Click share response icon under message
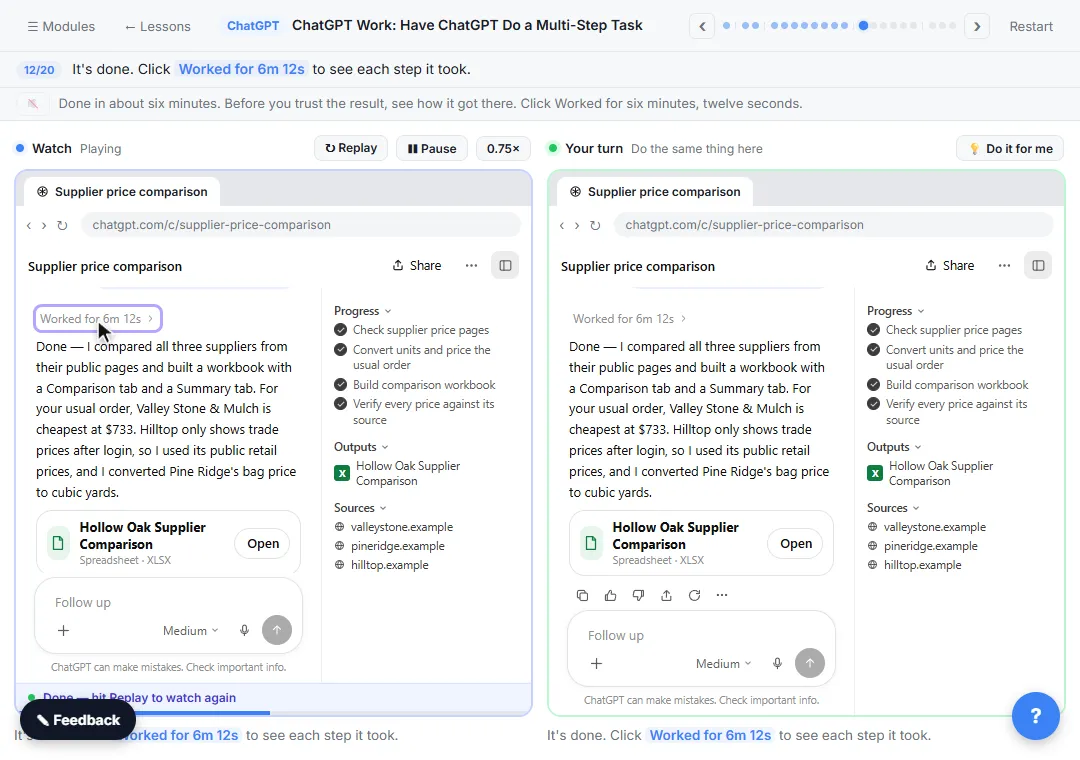Screen dimensions: 1080x760 pos(666,595)
